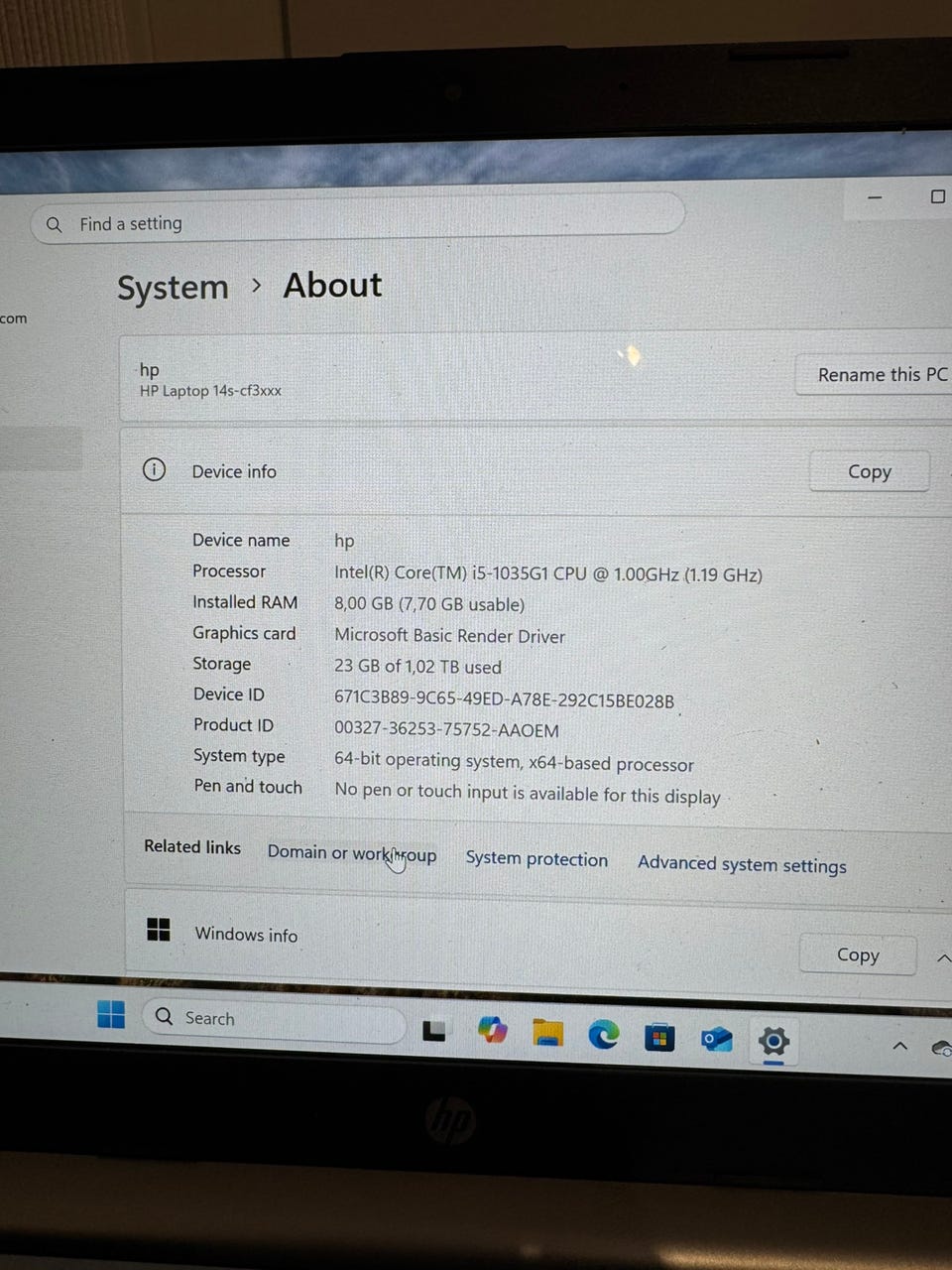
Task: Go back to System breadcrumb
Action: pyautogui.click(x=173, y=288)
